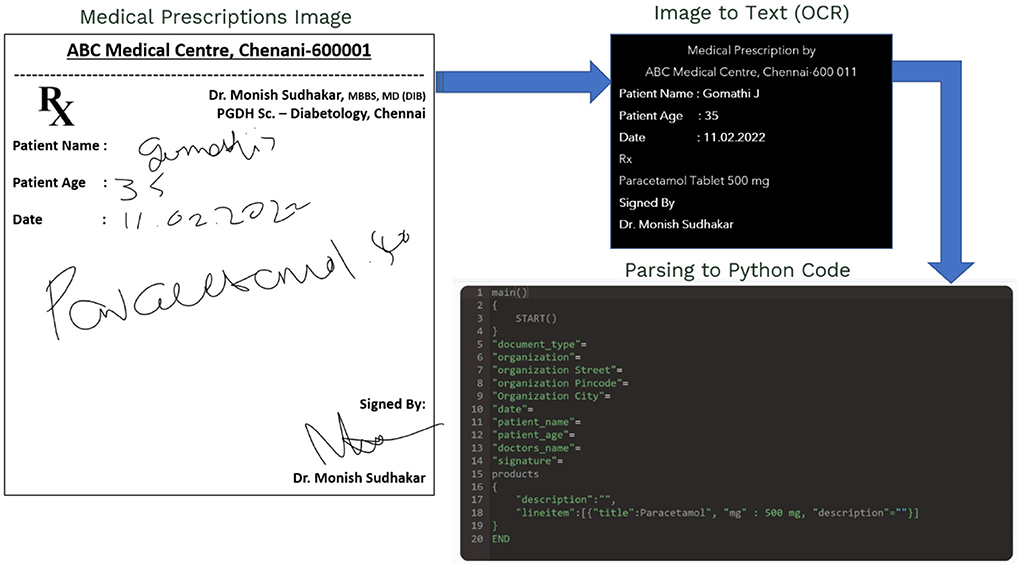Select "START()" on code line 3

click(x=536, y=319)
